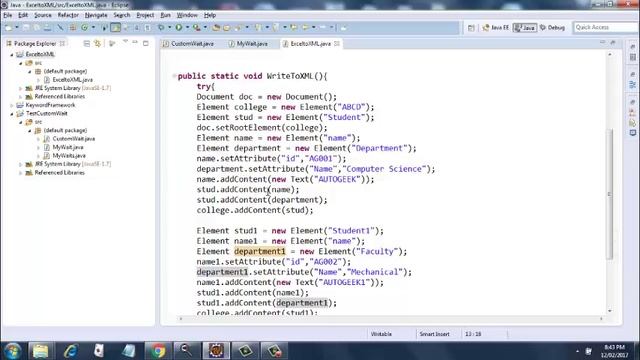Screen dimensions: 640x360
Task: Minimize the Package Explorer panel
Action: point(135,42)
